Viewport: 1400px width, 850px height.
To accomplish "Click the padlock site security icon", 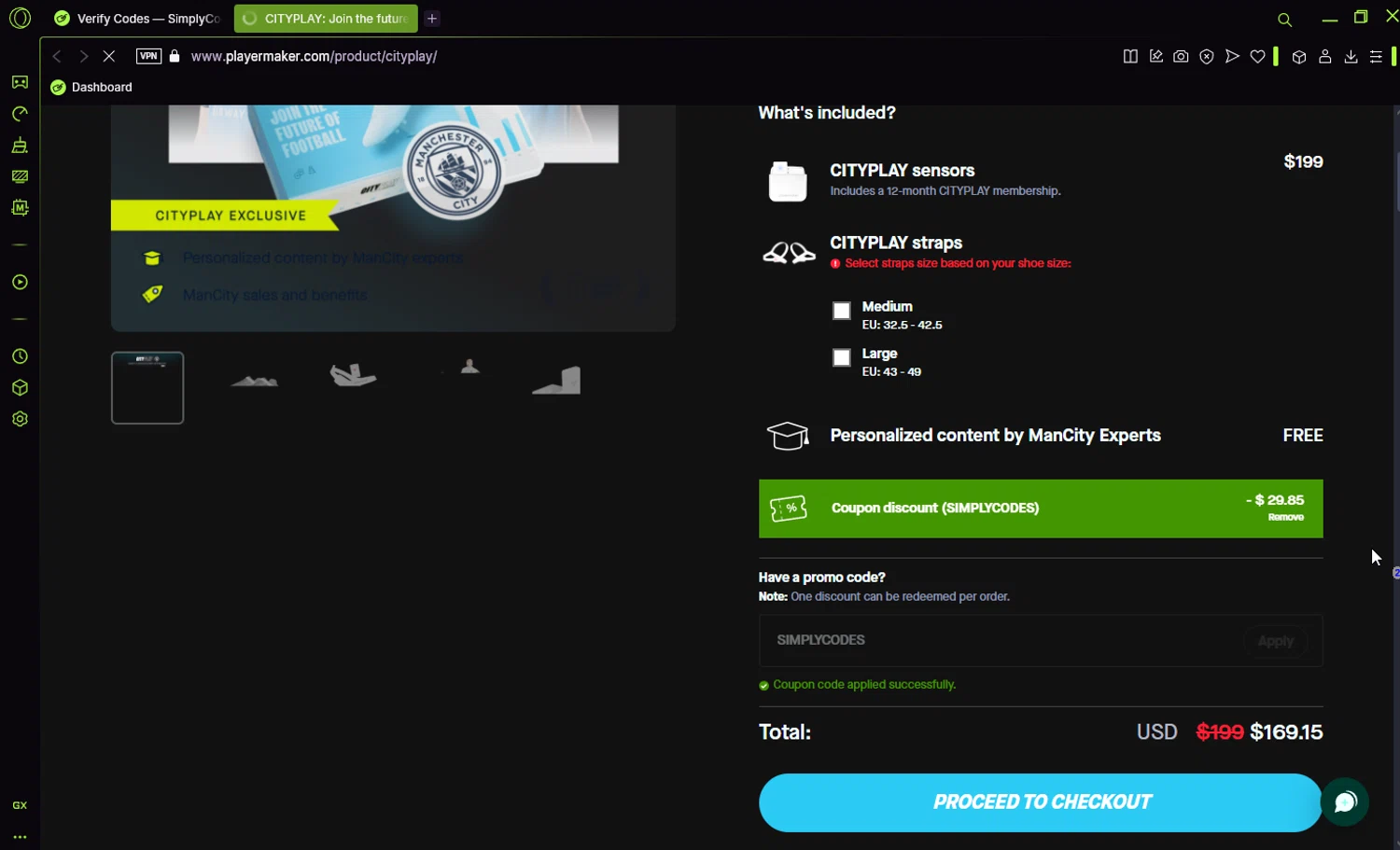I will [175, 56].
